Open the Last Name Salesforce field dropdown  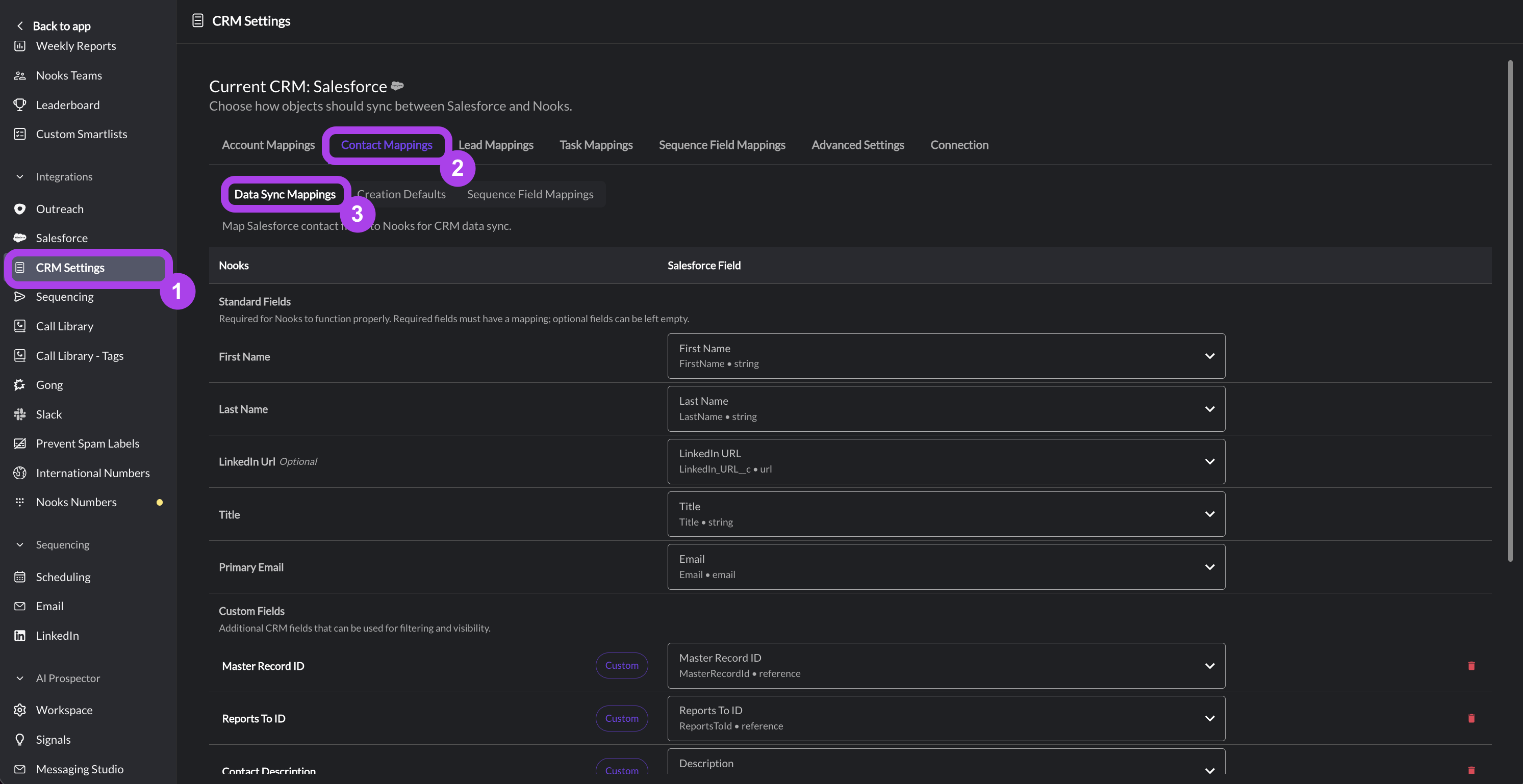(x=946, y=409)
